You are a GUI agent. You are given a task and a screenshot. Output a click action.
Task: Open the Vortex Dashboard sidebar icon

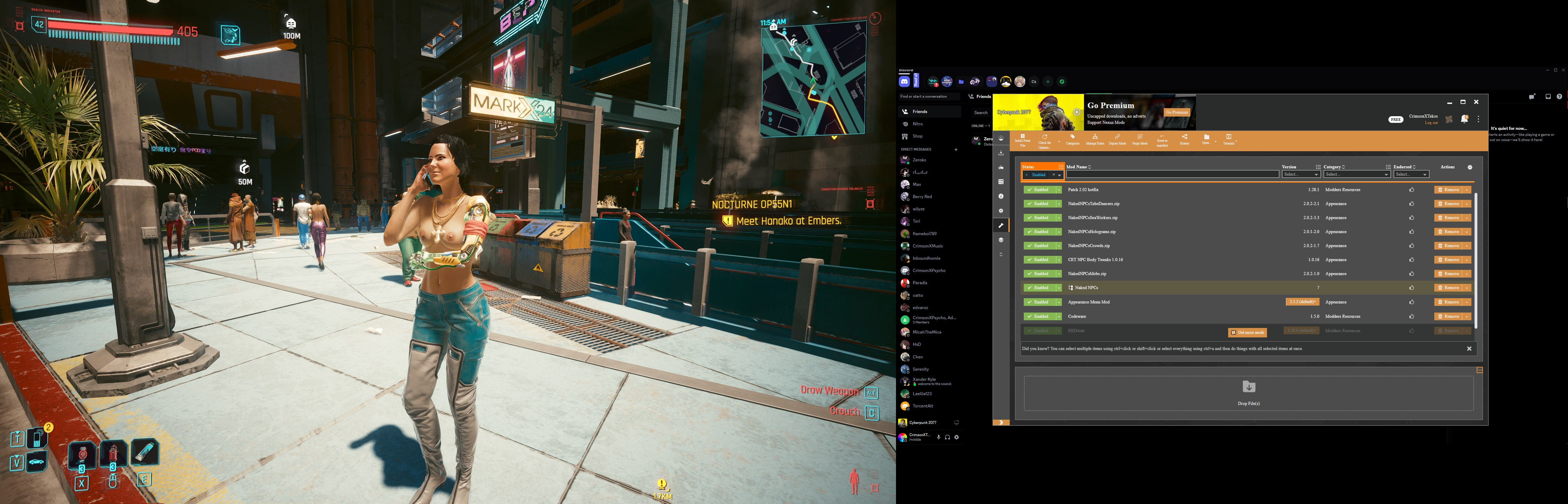tap(1001, 138)
